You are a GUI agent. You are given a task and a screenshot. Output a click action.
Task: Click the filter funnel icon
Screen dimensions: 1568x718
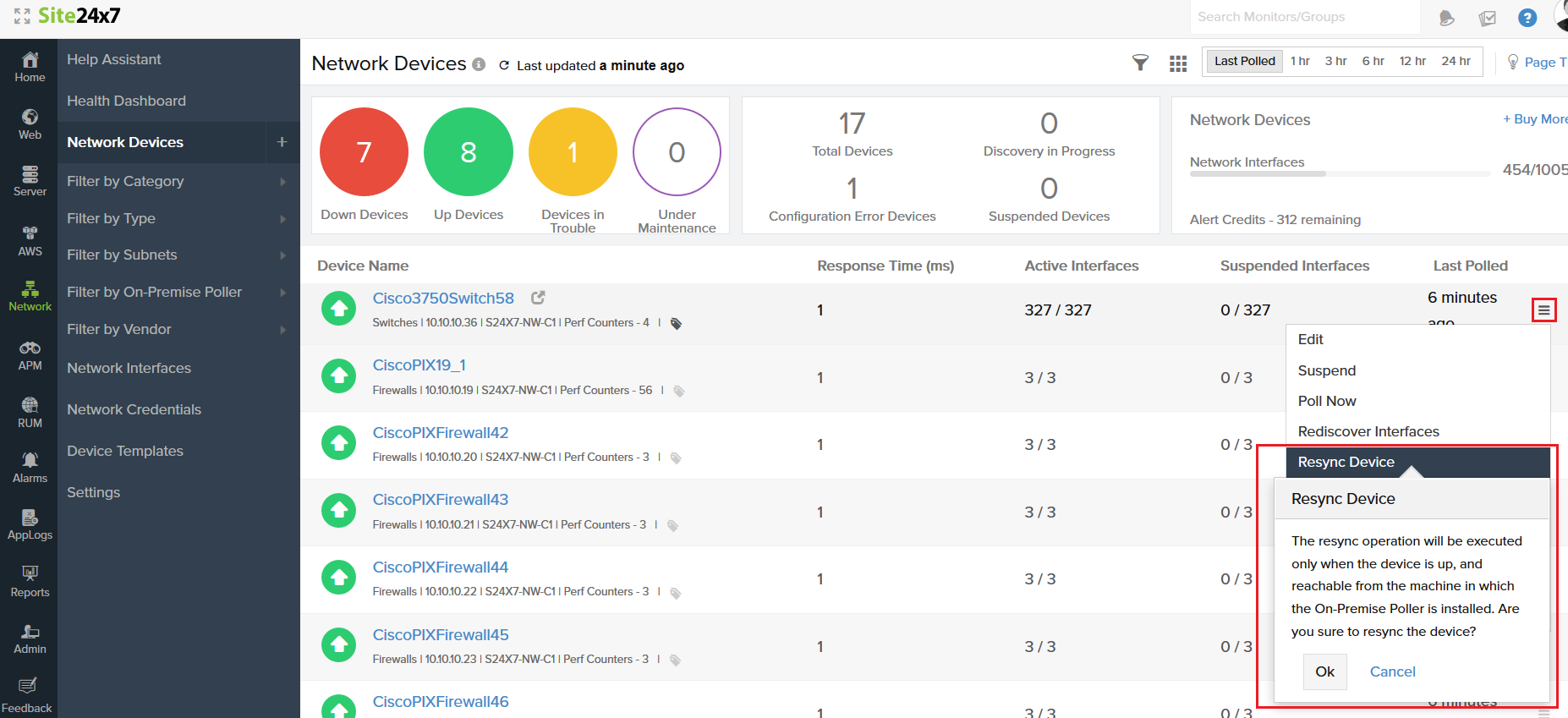click(1140, 63)
